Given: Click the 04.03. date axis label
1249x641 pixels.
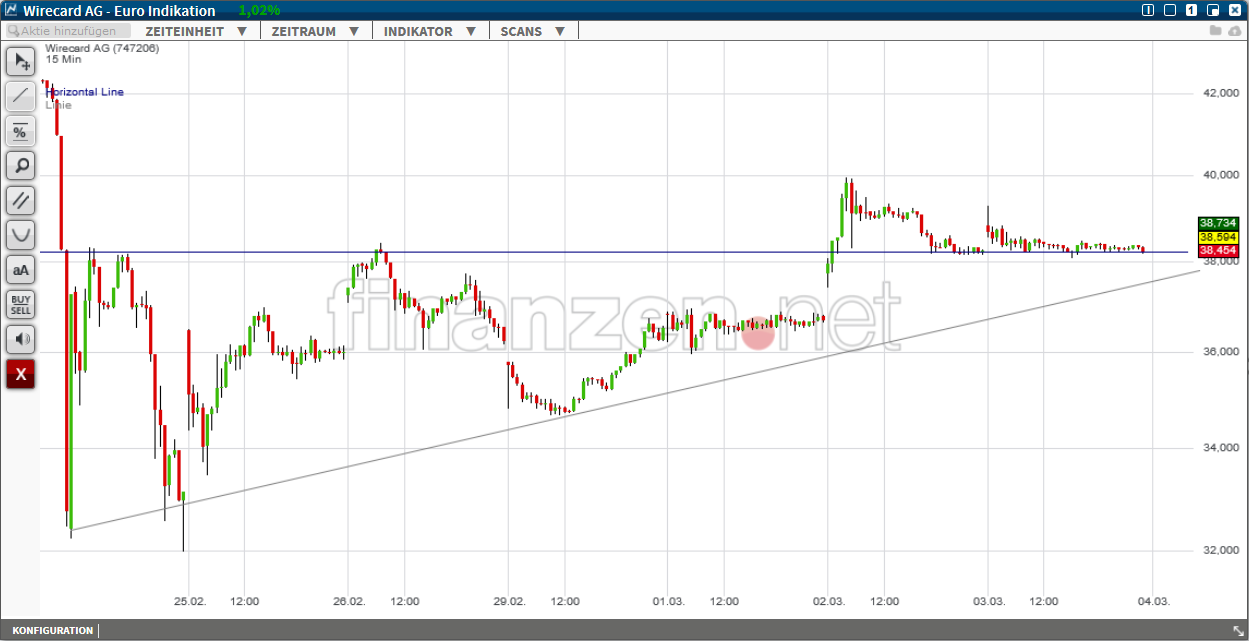Looking at the screenshot, I should coord(1154,601).
